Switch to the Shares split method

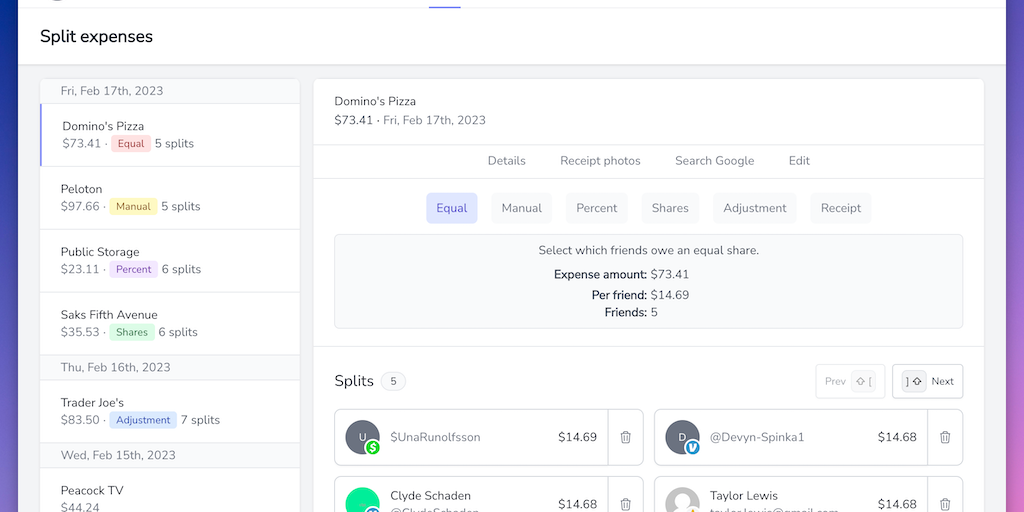pyautogui.click(x=670, y=208)
